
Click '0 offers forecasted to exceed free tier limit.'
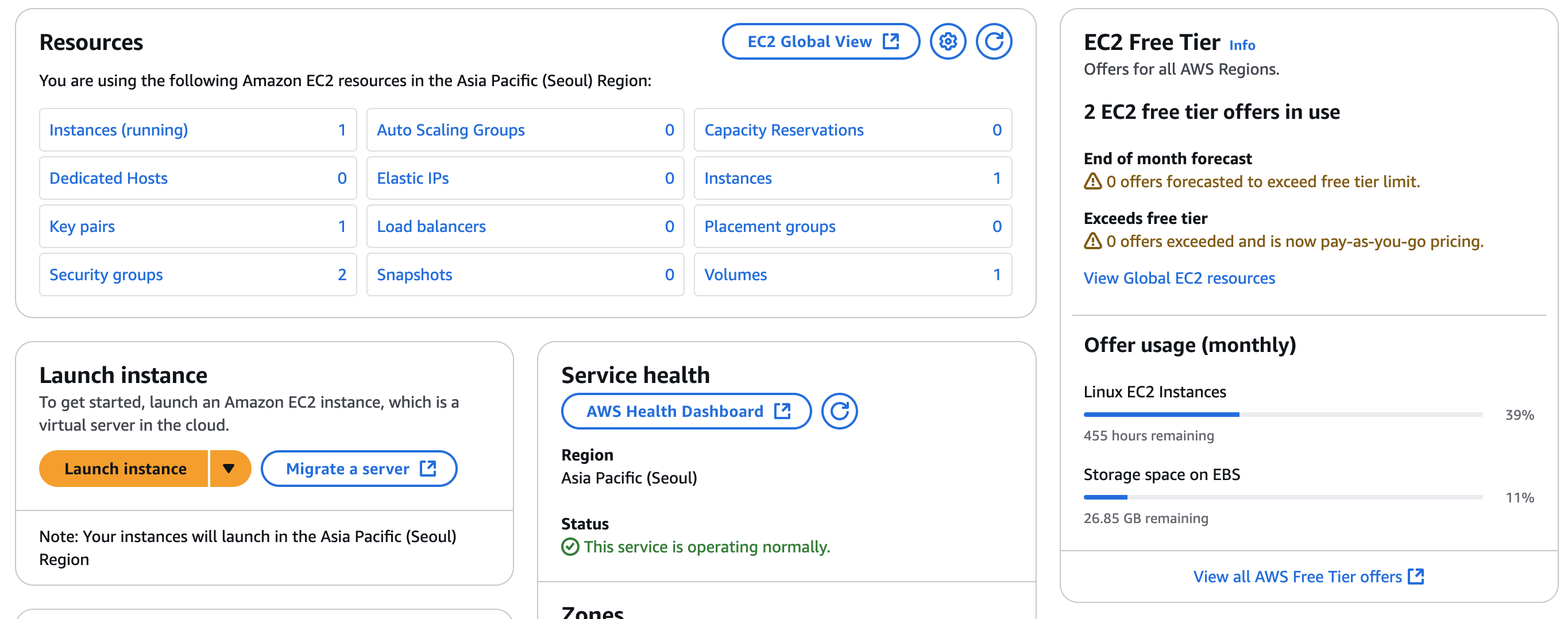point(1263,181)
